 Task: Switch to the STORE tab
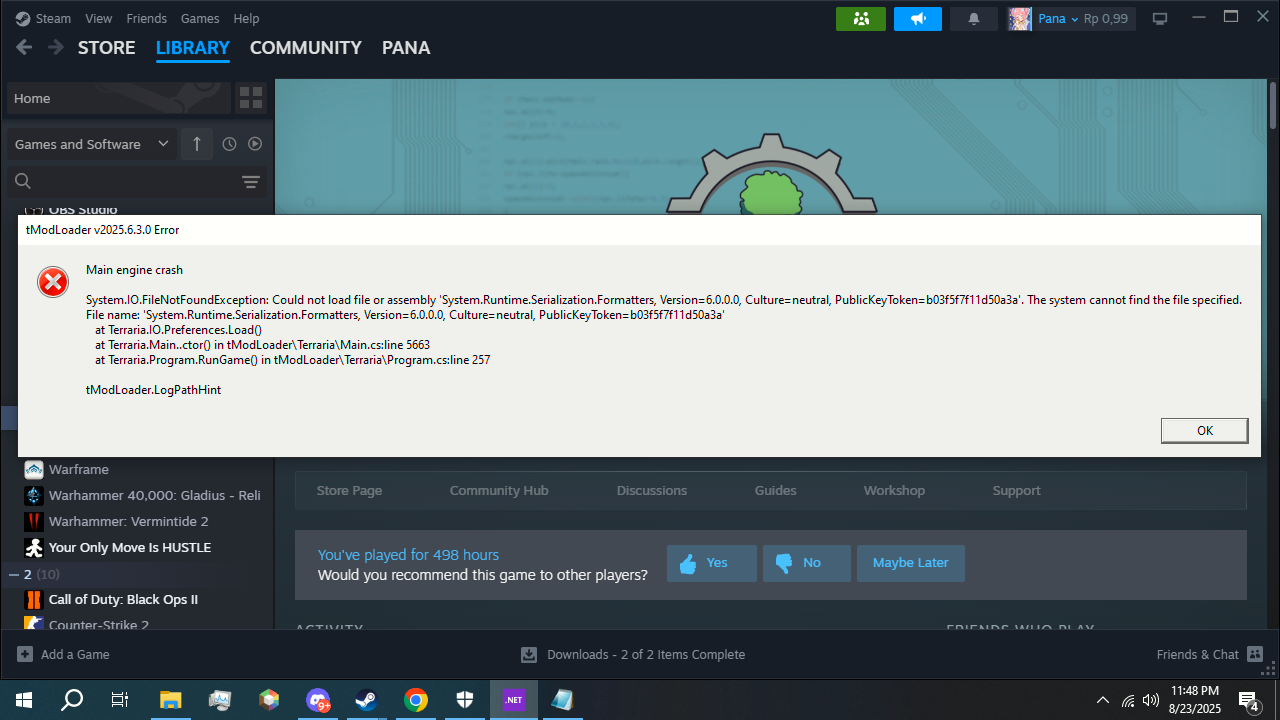point(107,47)
